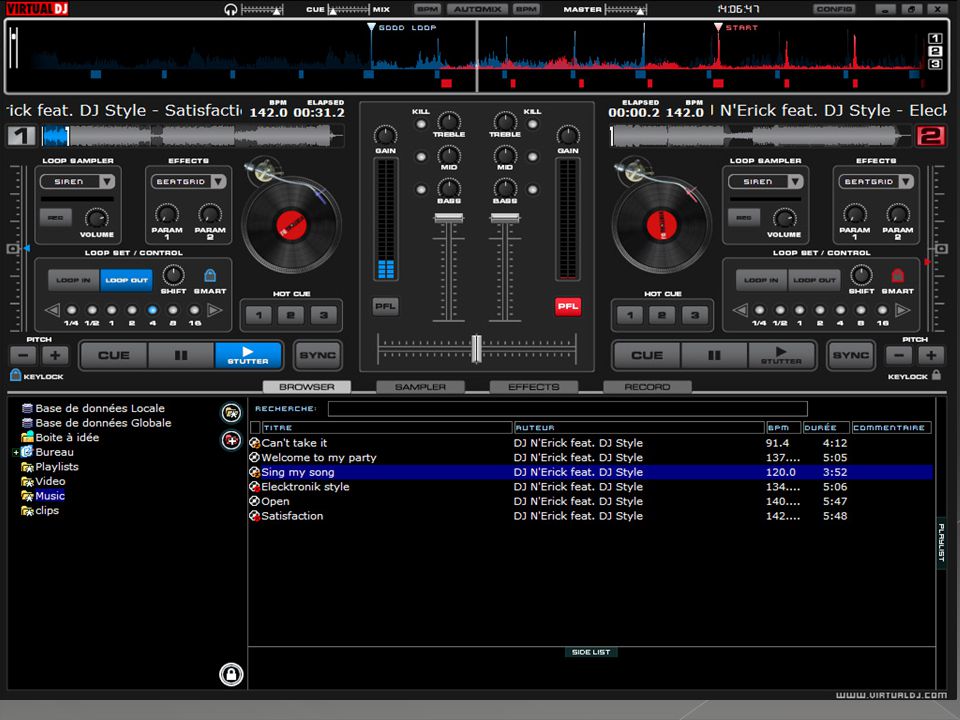Image resolution: width=960 pixels, height=720 pixels.
Task: Click the favorite folder star icon
Action: (x=231, y=412)
